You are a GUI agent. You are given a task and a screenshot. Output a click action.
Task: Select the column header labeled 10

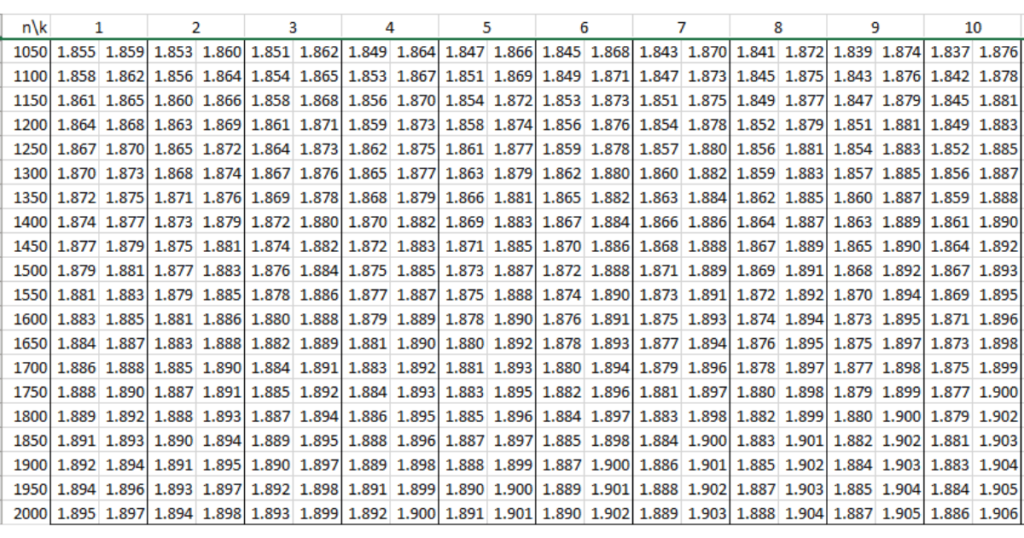(x=973, y=27)
